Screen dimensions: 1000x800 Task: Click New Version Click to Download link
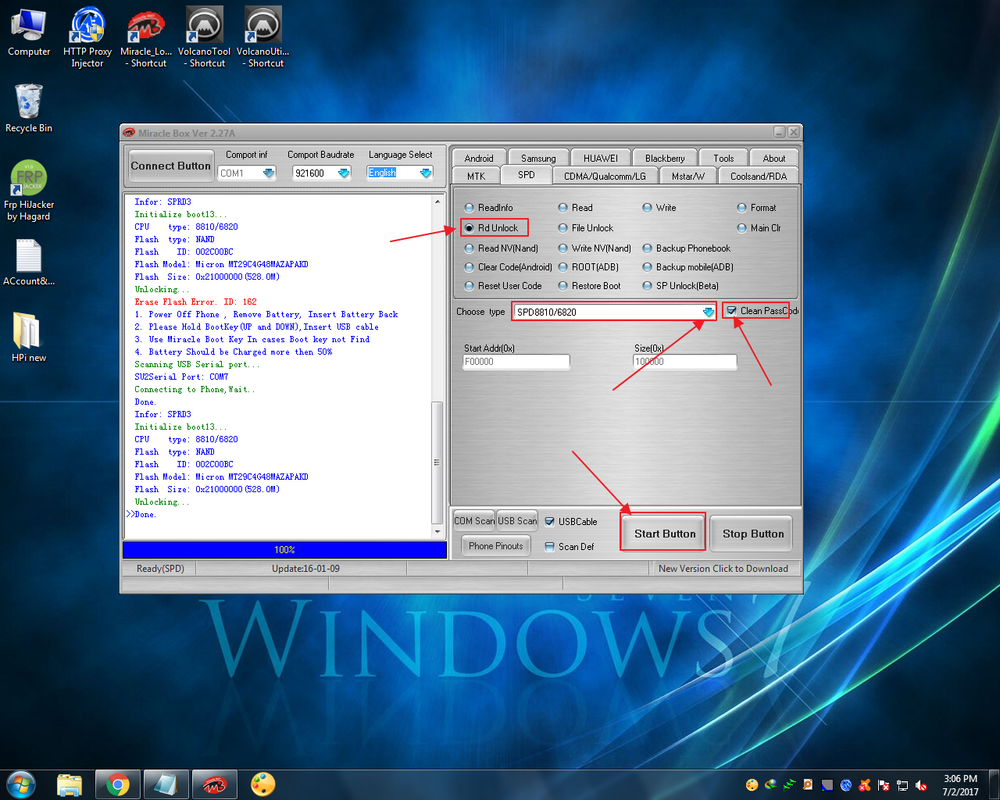723,568
